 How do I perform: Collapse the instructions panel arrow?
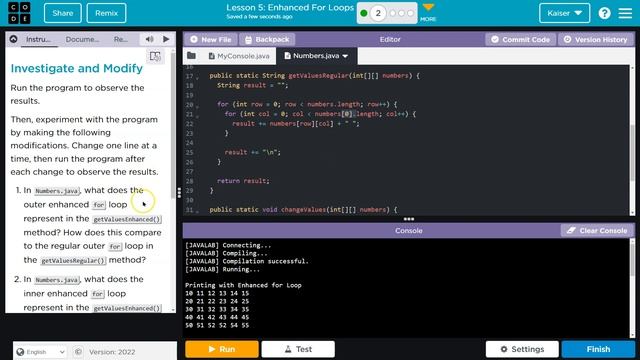13,39
